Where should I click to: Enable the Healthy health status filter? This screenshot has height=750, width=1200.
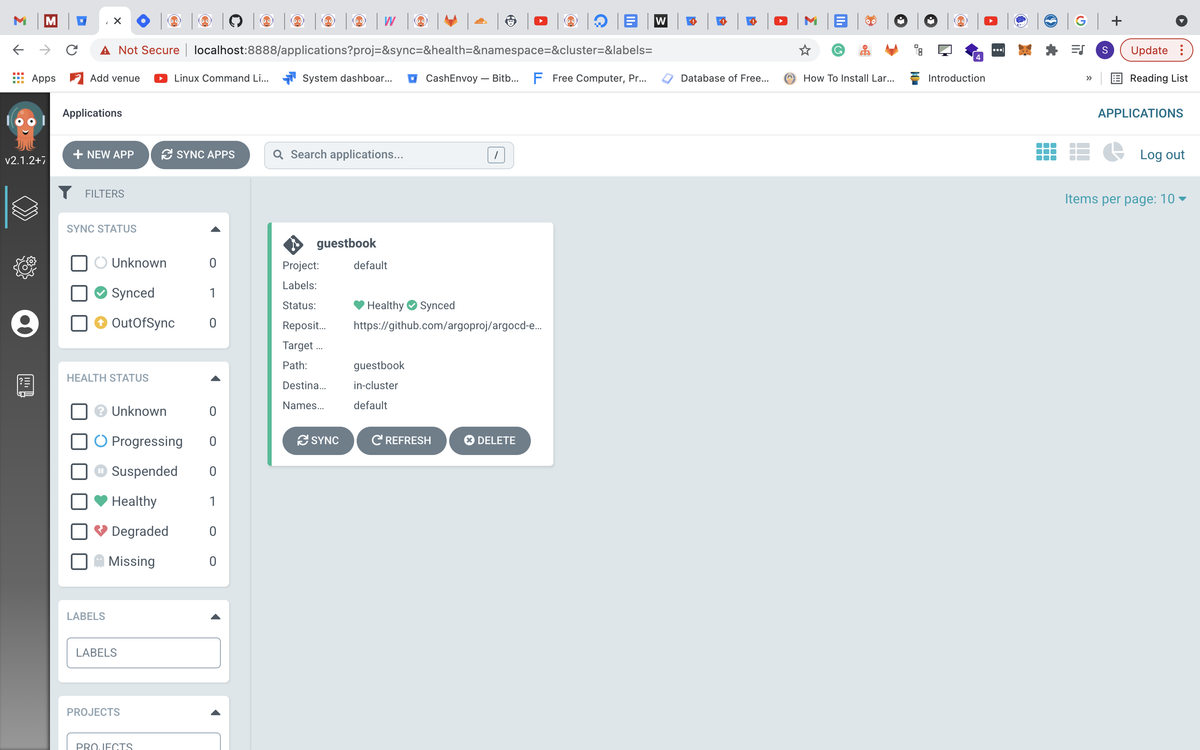(78, 501)
